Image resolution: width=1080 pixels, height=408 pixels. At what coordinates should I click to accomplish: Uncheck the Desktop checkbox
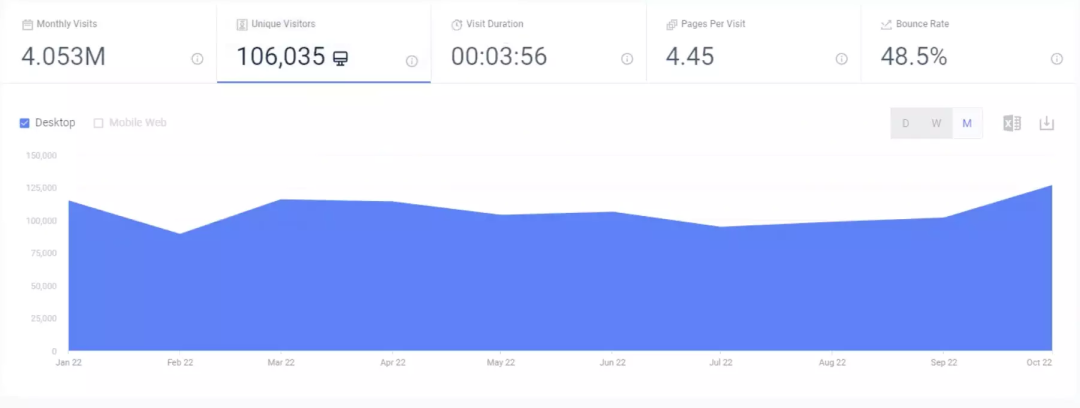(25, 123)
